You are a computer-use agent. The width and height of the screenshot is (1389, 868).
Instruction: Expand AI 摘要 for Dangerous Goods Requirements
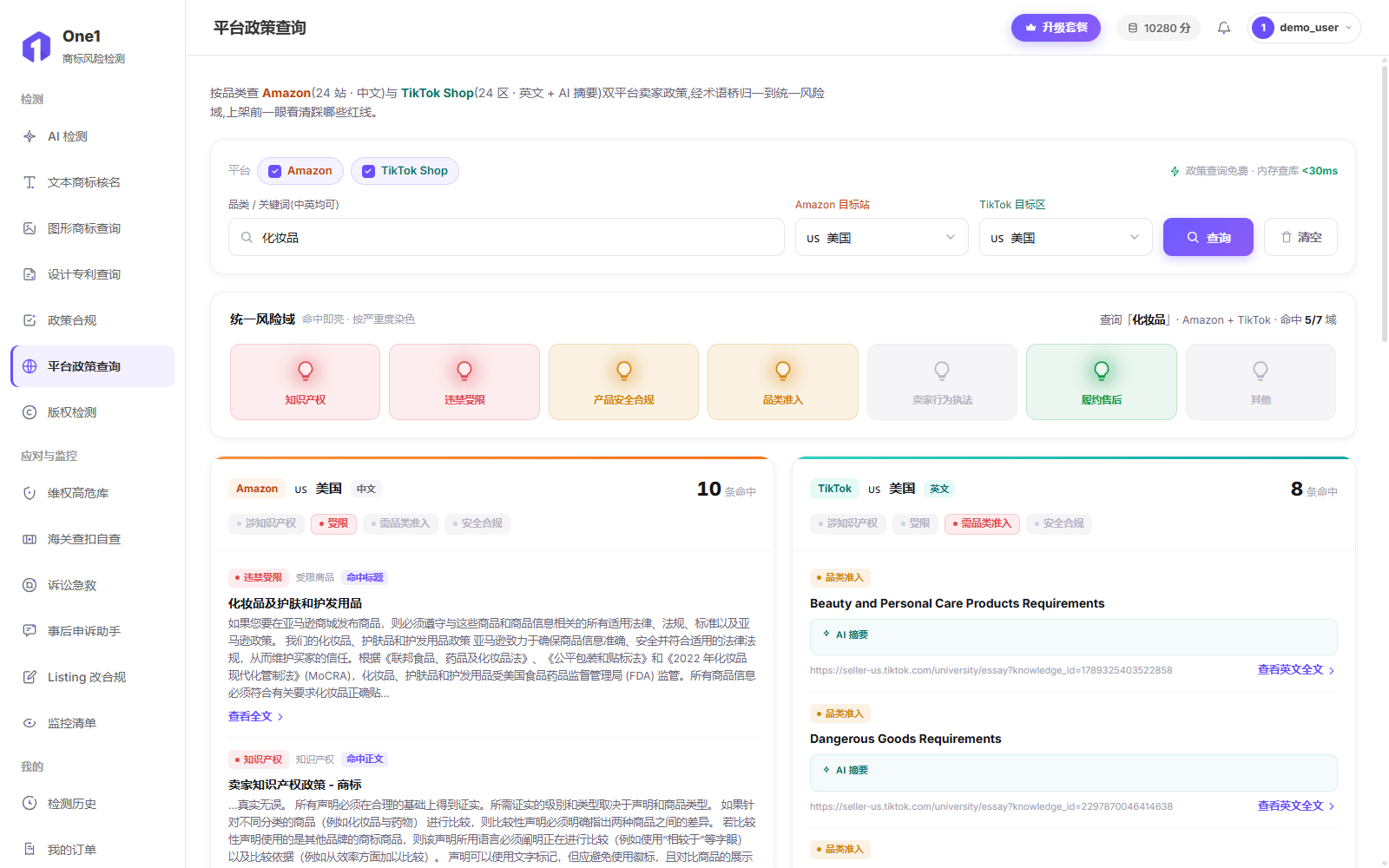[x=1074, y=773]
